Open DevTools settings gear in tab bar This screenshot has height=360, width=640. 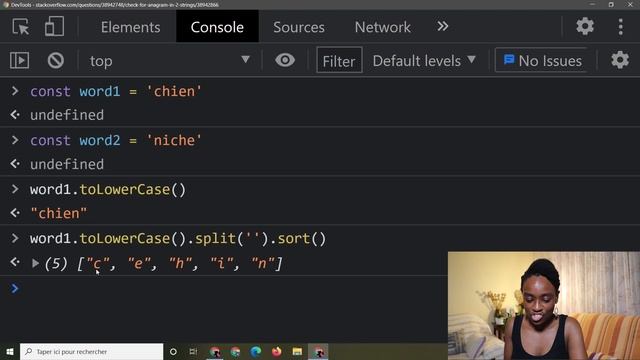click(x=585, y=27)
